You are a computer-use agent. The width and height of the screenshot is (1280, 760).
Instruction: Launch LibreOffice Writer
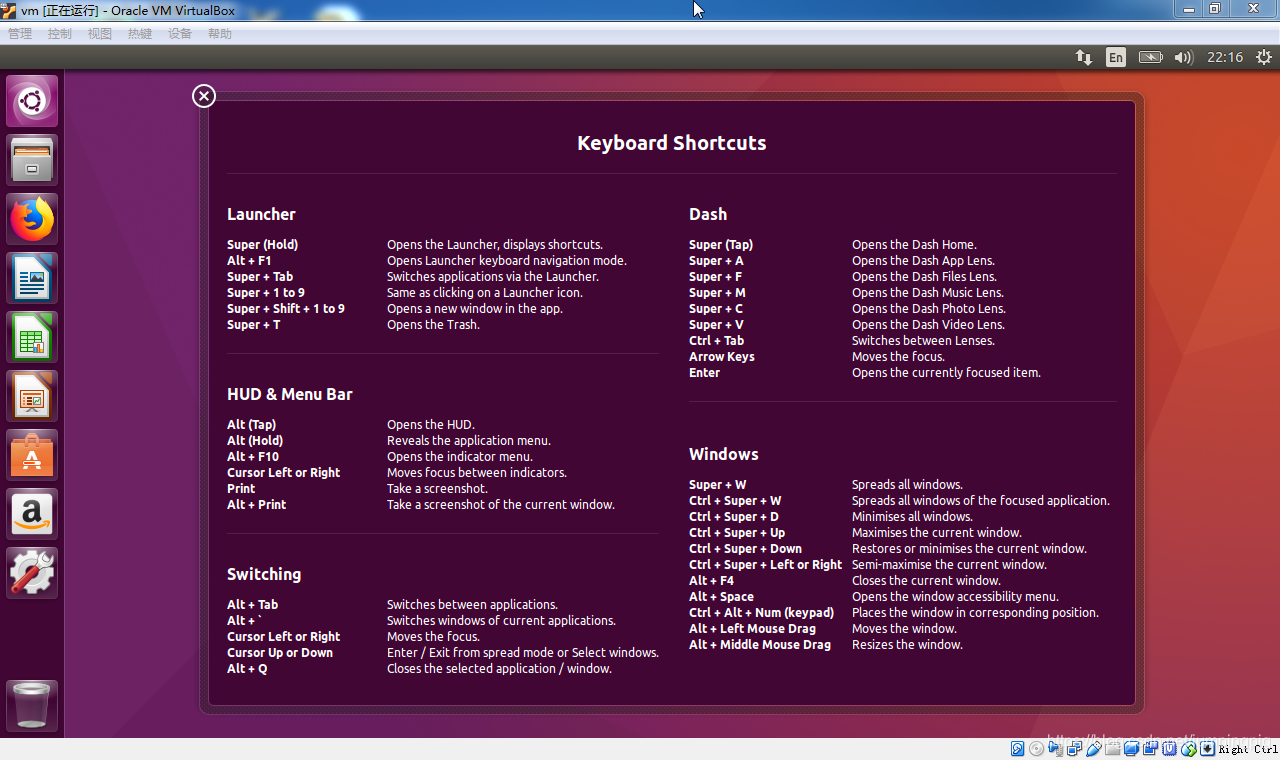(32, 278)
